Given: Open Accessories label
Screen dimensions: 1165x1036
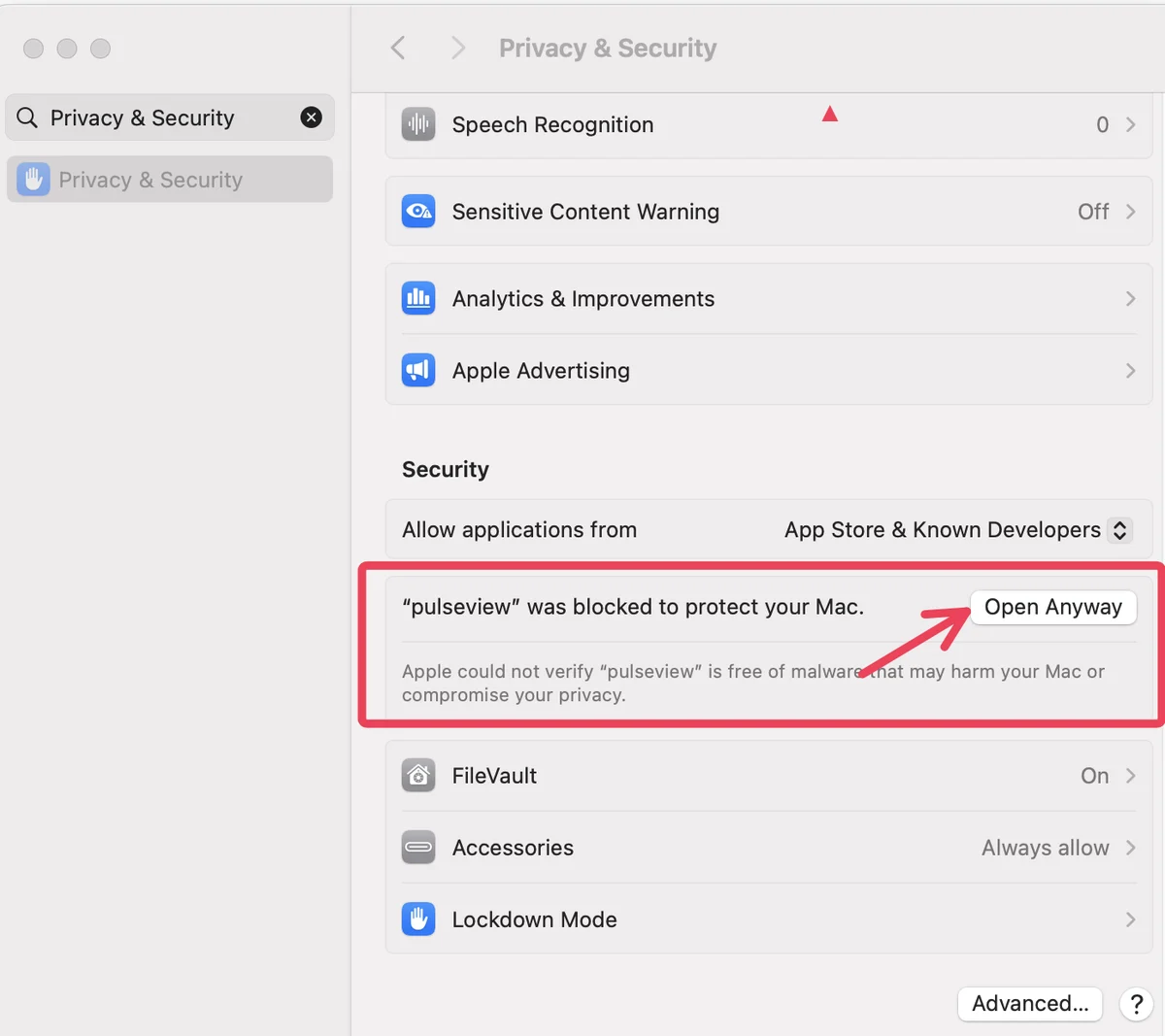Looking at the screenshot, I should pos(513,848).
